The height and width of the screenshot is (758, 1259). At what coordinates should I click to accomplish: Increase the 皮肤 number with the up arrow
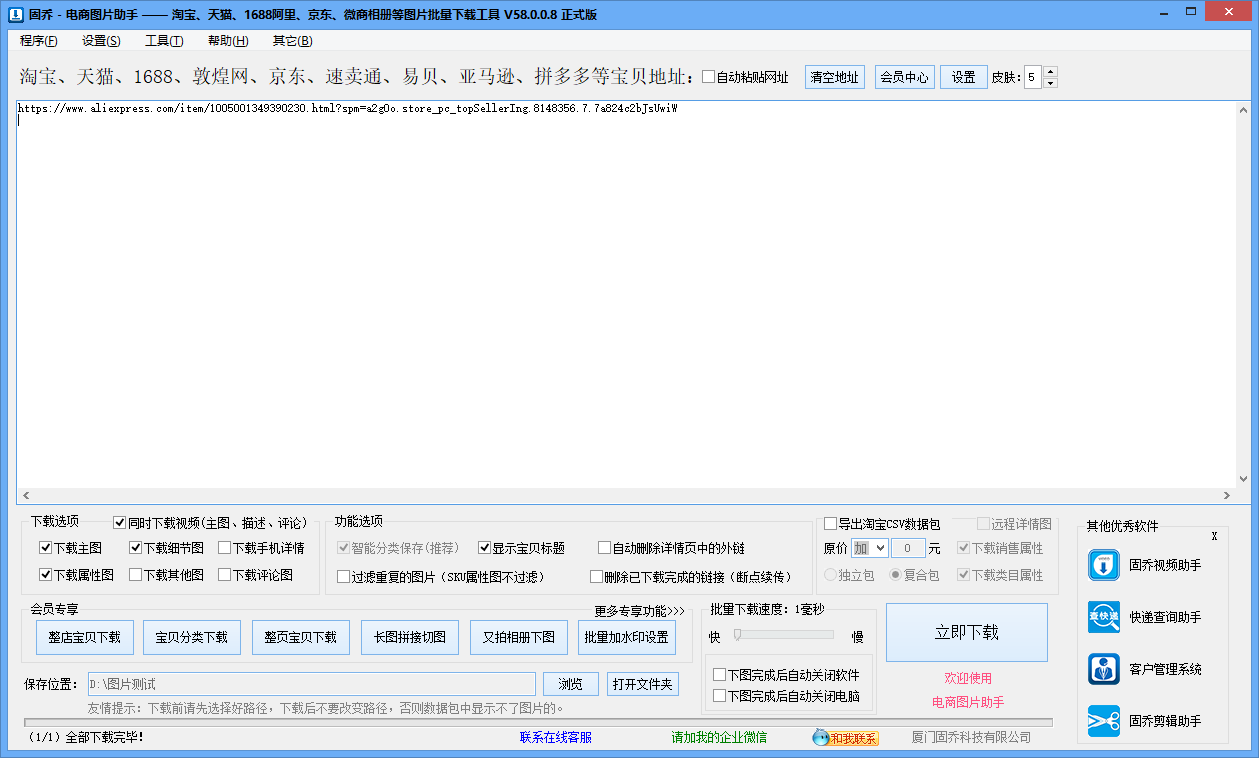click(1048, 70)
